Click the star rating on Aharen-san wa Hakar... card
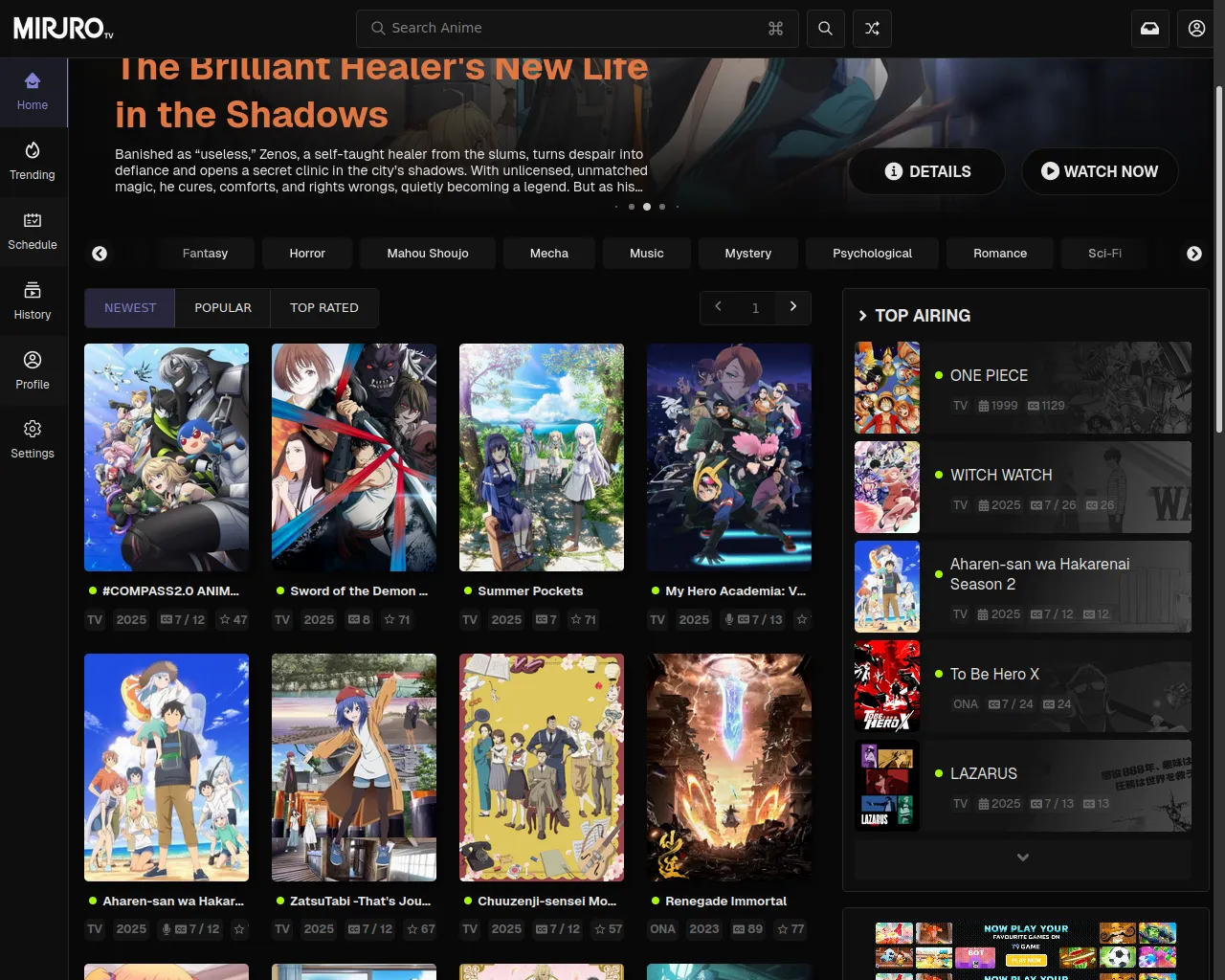 (239, 929)
